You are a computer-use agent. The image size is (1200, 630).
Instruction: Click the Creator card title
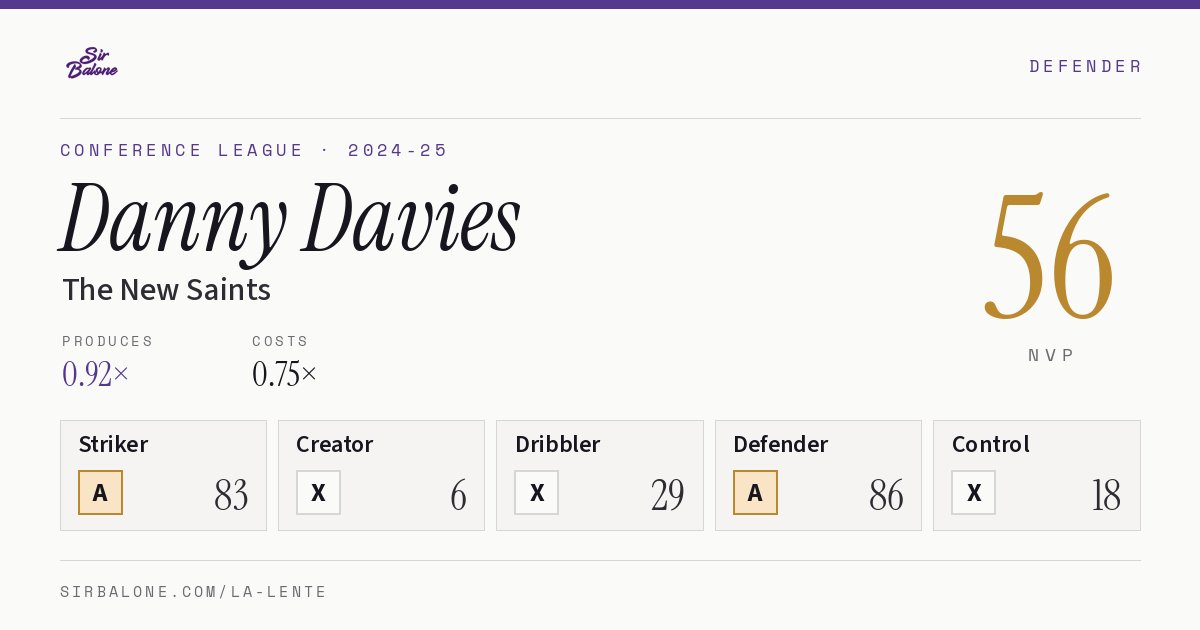pos(334,444)
